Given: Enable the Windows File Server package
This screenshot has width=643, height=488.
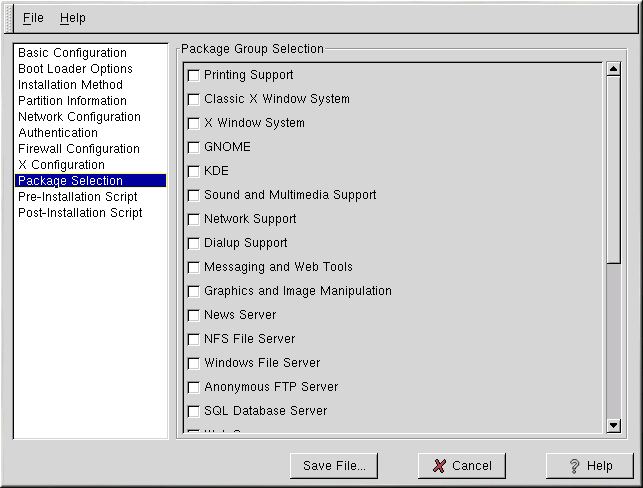Looking at the screenshot, I should pos(194,363).
